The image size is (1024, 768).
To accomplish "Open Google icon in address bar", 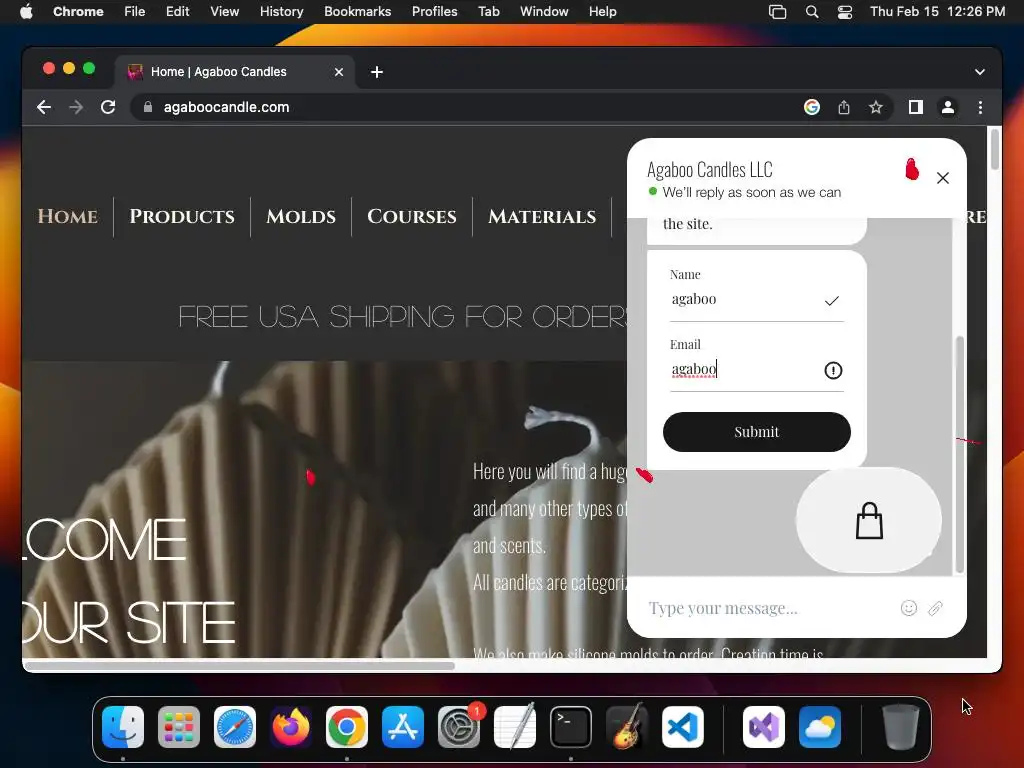I will 812,107.
